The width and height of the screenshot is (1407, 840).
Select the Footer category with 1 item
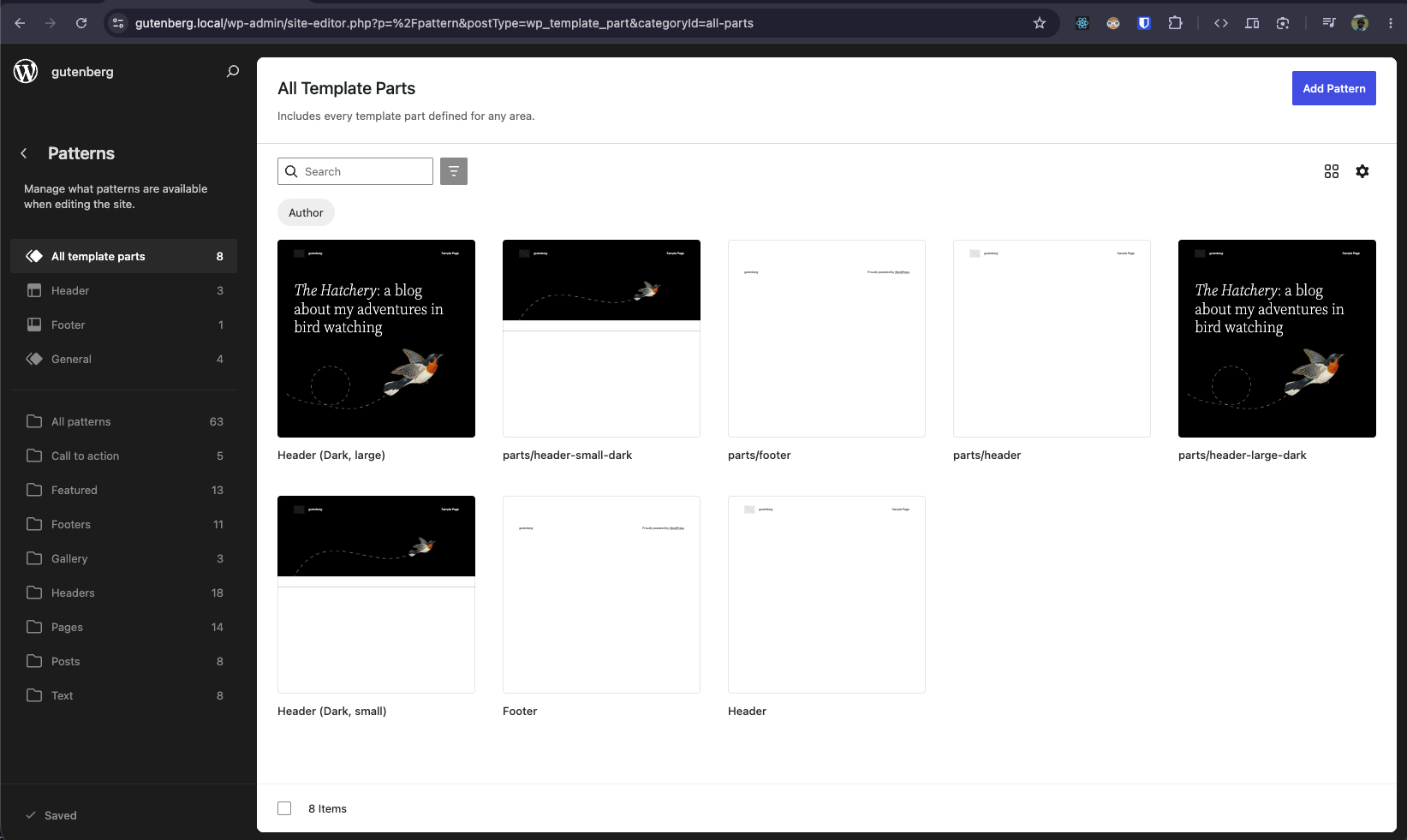pos(123,325)
